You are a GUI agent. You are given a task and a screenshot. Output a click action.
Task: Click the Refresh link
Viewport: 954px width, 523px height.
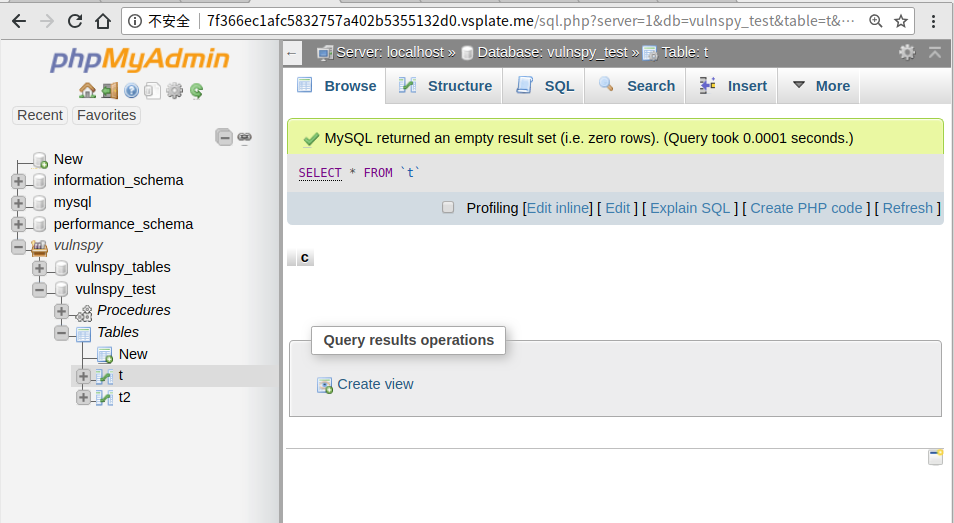pos(907,208)
